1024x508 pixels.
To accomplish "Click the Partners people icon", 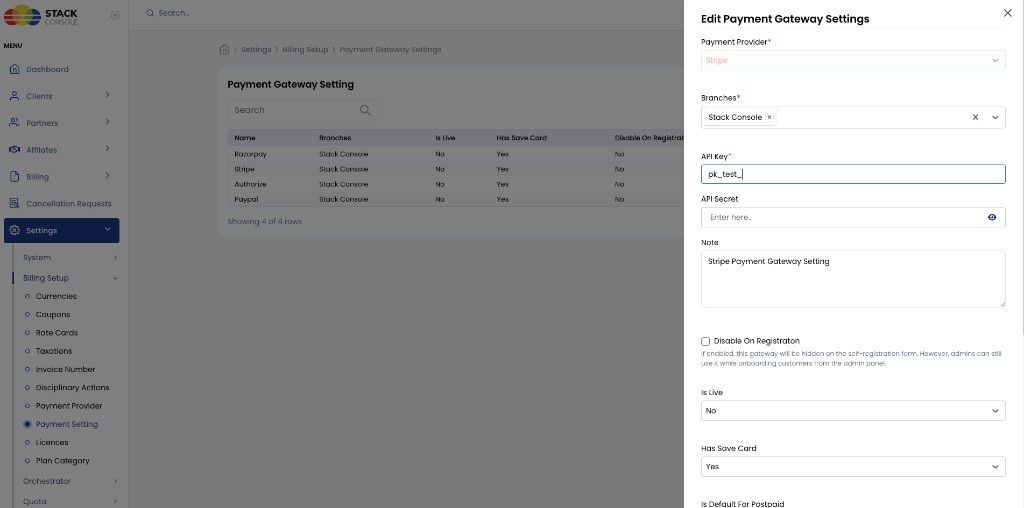I will pyautogui.click(x=14, y=123).
